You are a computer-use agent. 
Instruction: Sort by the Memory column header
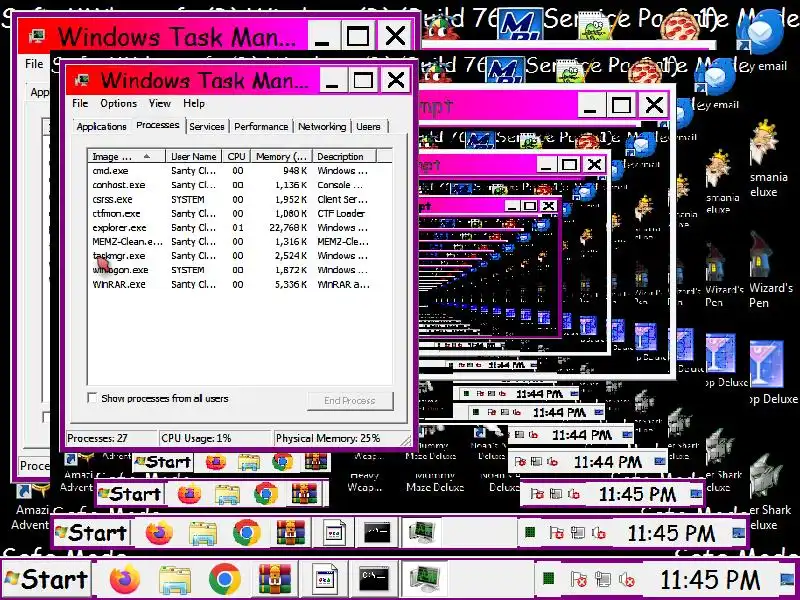point(281,156)
